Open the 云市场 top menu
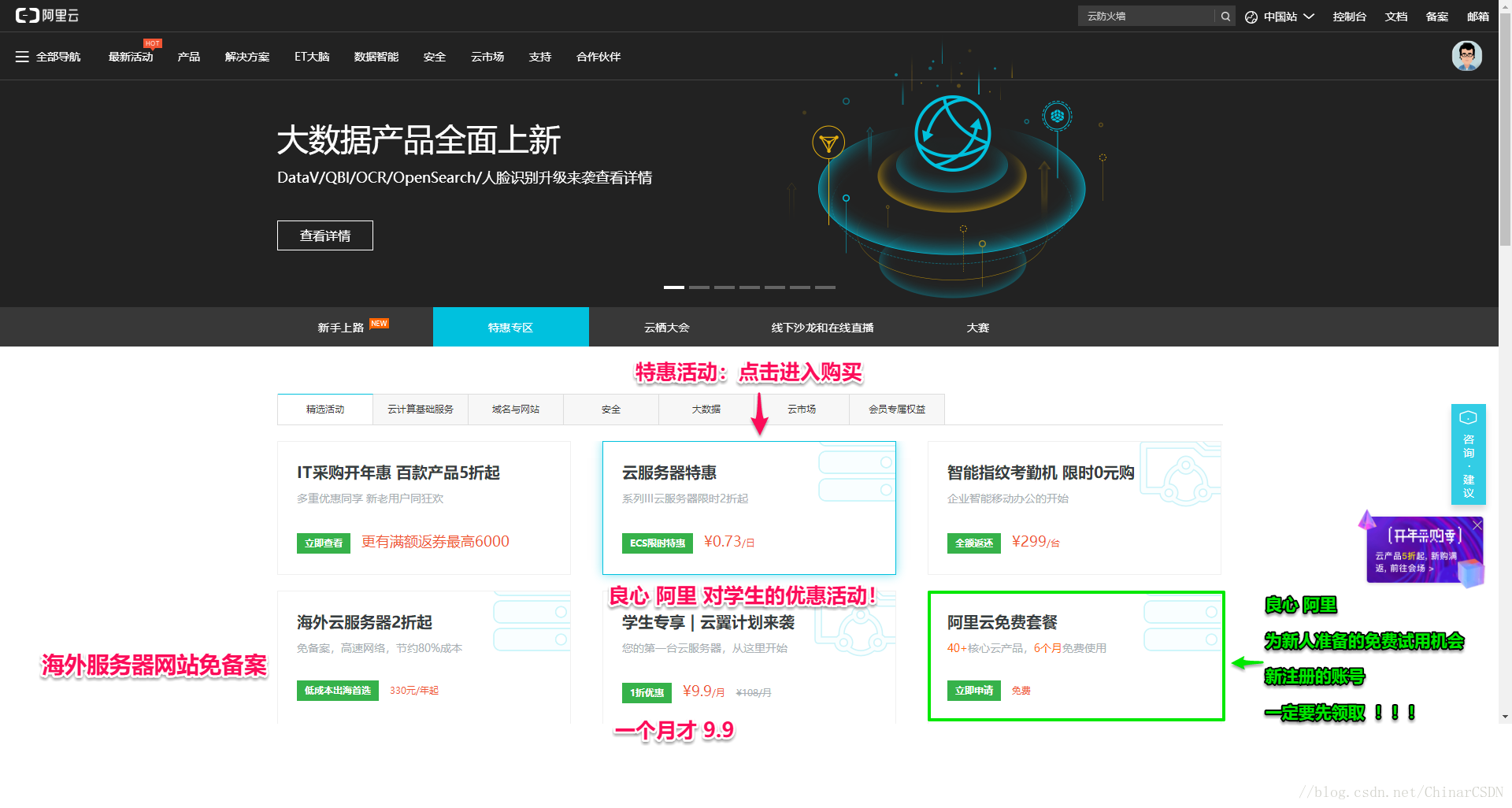 [487, 57]
